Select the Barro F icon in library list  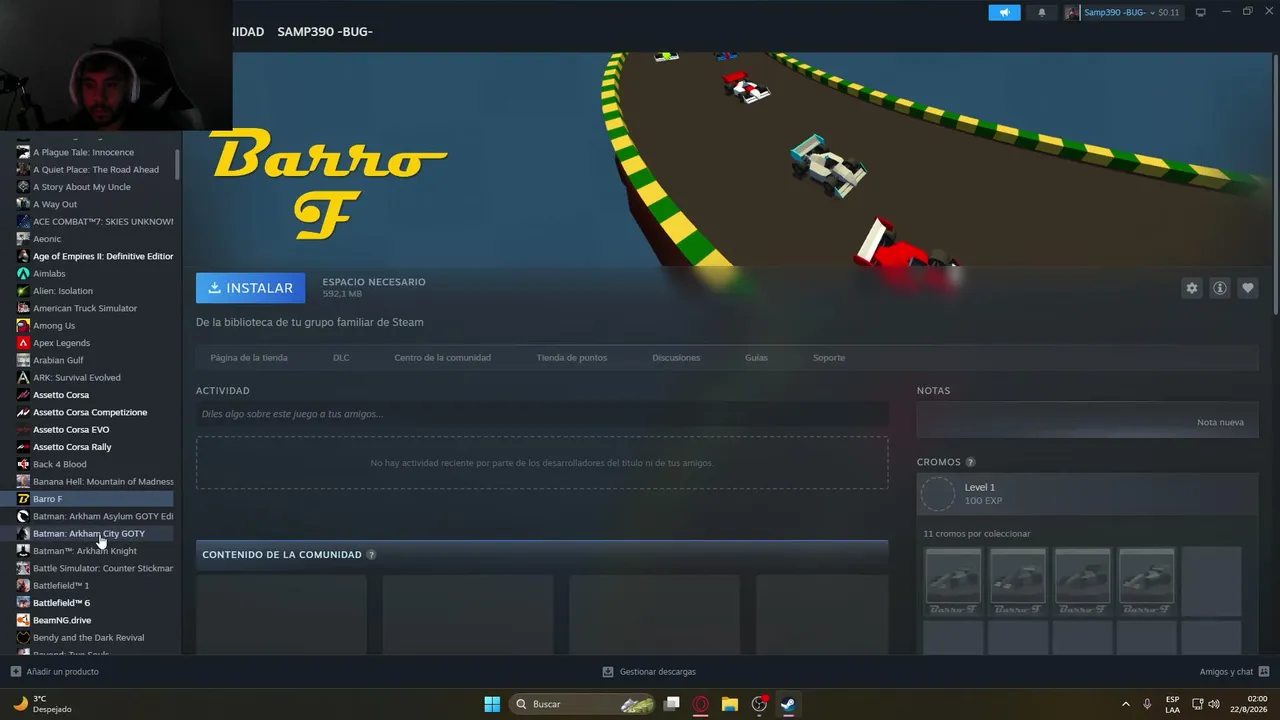23,499
